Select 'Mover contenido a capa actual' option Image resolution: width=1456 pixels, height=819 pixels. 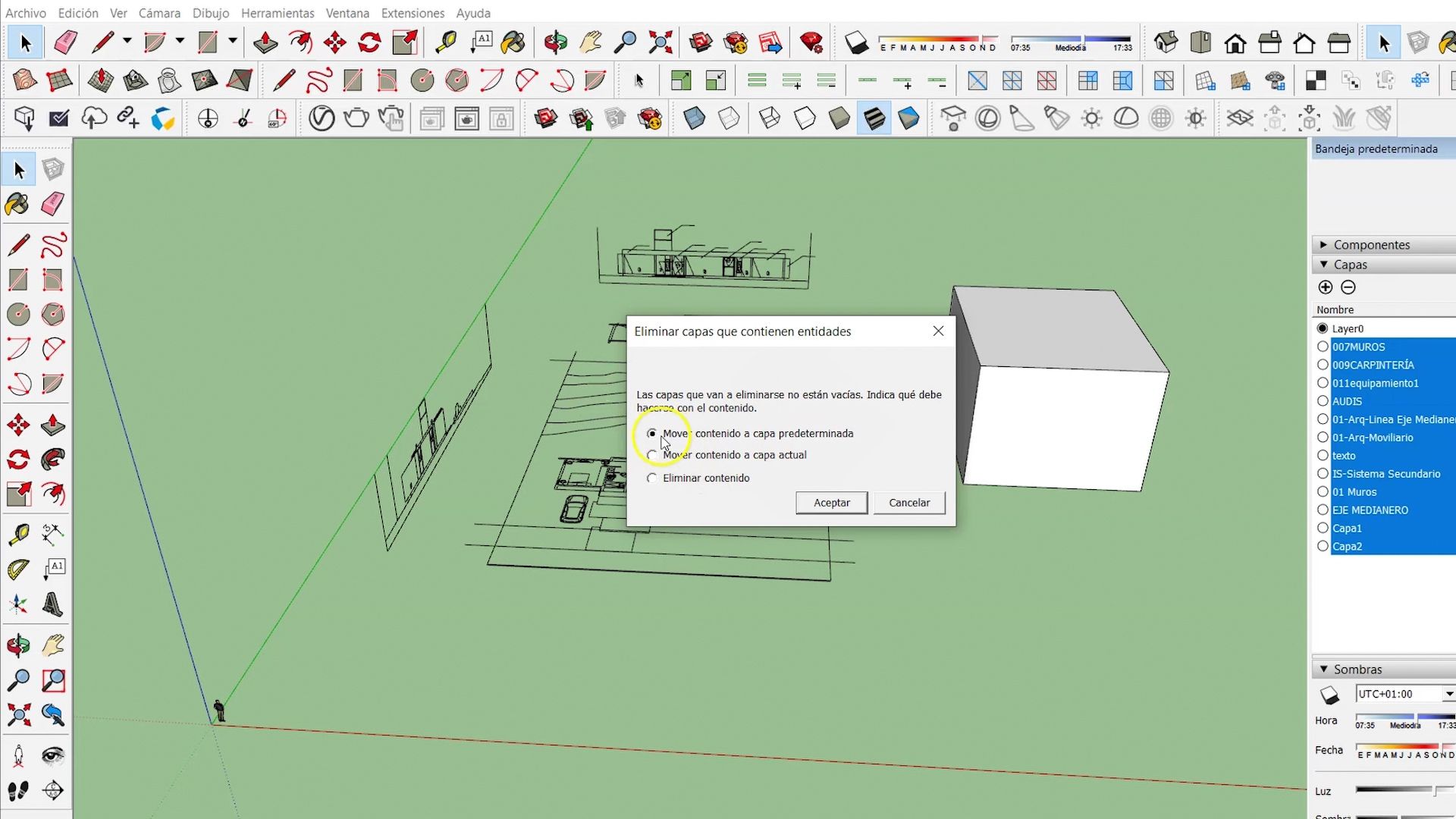pos(652,454)
